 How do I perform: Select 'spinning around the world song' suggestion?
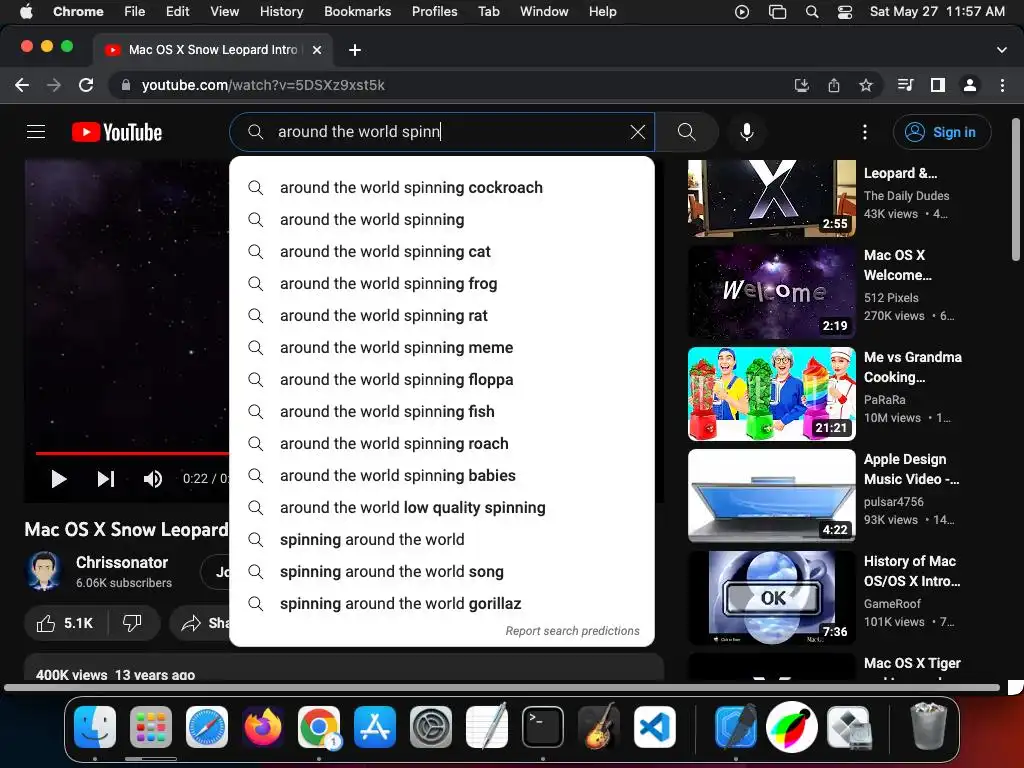pyautogui.click(x=441, y=571)
